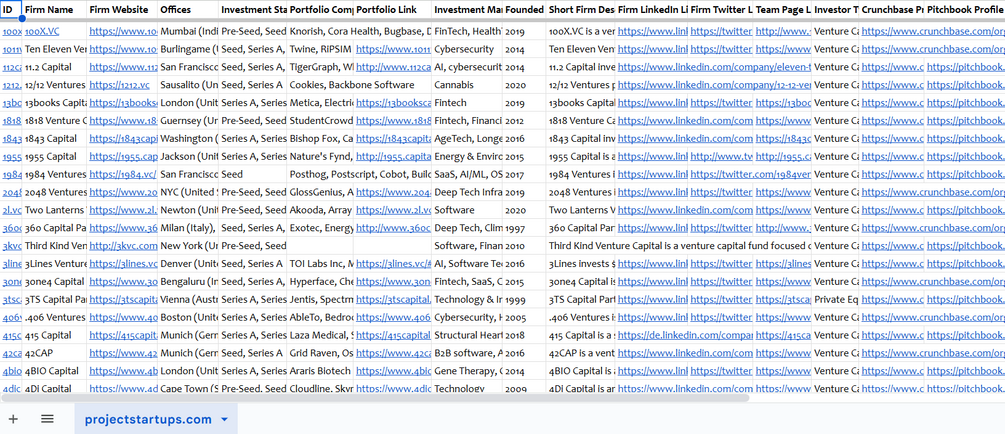Select the Araris Biotech portfolio cell
Viewport: 1005px width, 434px height.
click(320, 371)
